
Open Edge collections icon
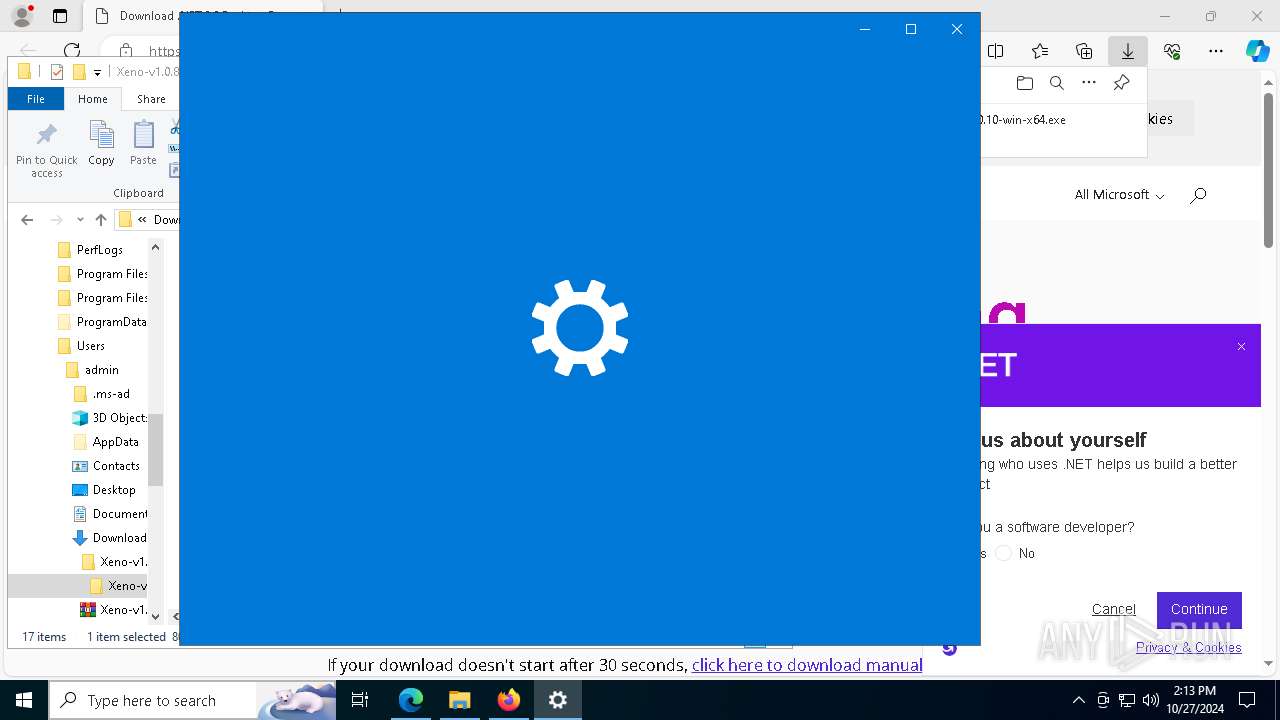(x=1084, y=51)
